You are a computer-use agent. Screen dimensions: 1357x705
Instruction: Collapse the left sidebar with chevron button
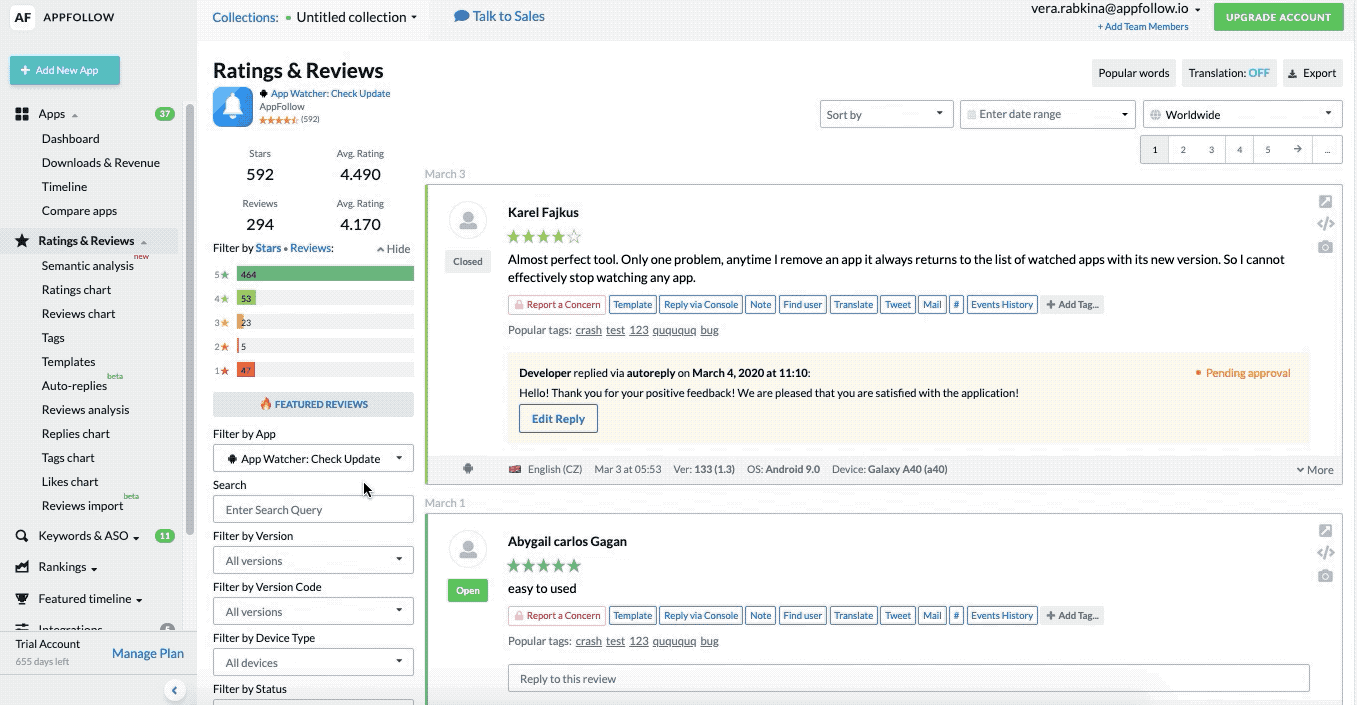click(174, 690)
